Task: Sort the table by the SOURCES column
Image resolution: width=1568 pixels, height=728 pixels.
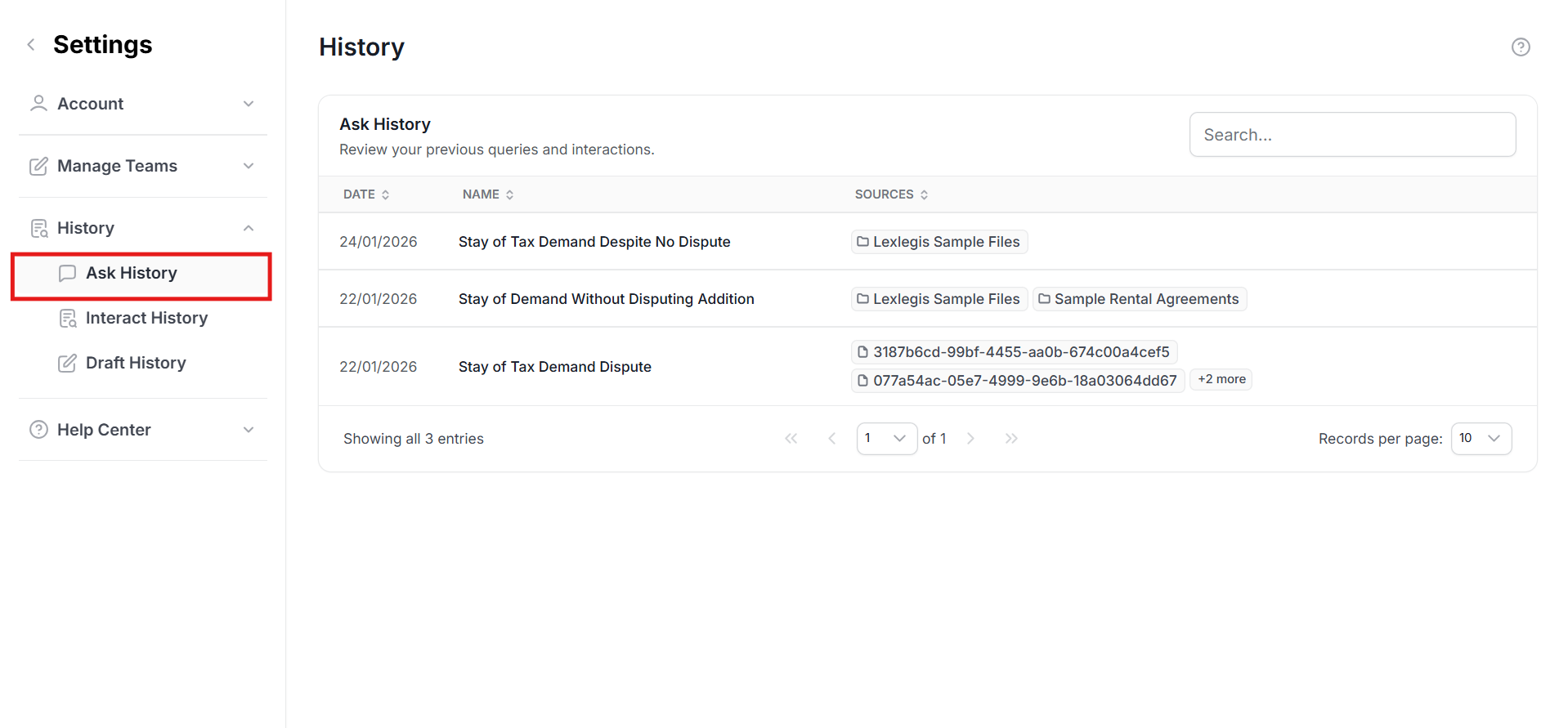Action: [890, 194]
